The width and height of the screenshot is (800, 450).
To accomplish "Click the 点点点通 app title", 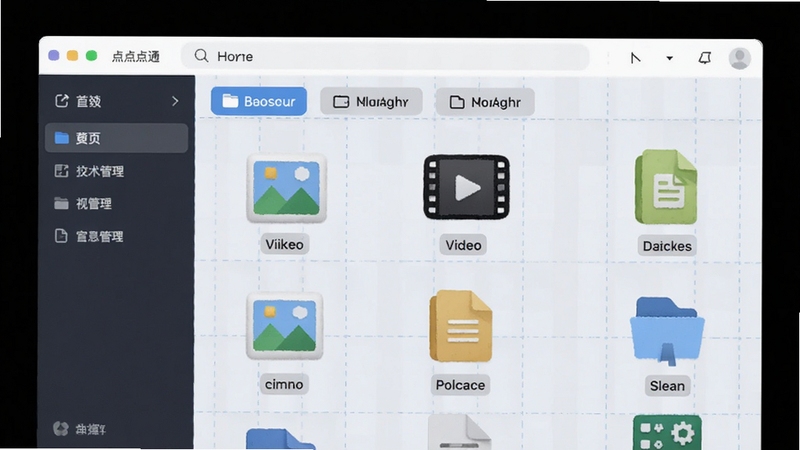I will pos(136,56).
